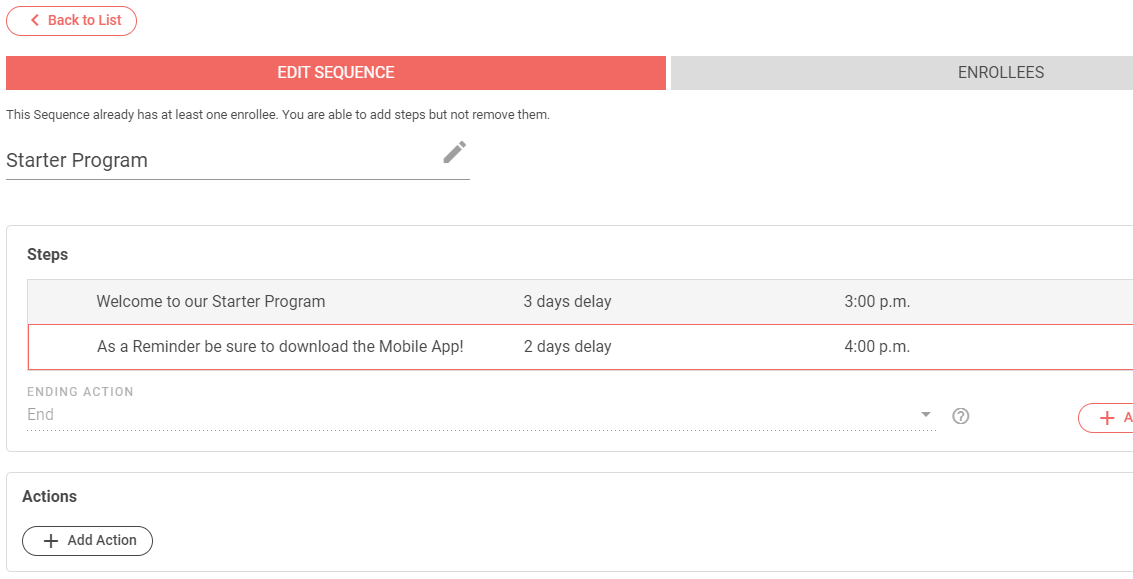Screen dimensions: 1133x579
Task: Click the red plus add step button
Action: tap(1108, 418)
